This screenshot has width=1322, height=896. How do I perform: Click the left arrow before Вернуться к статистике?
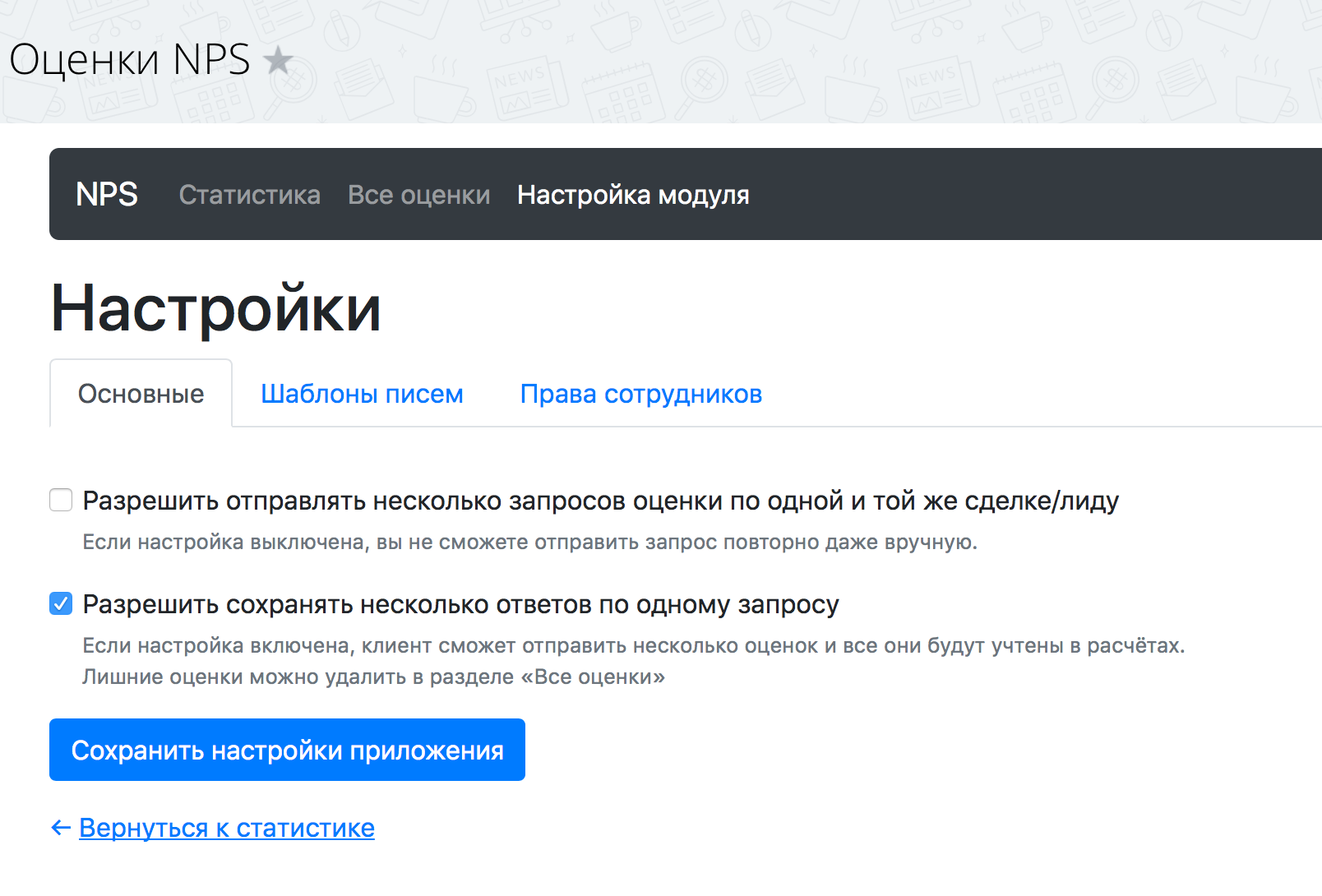point(61,828)
